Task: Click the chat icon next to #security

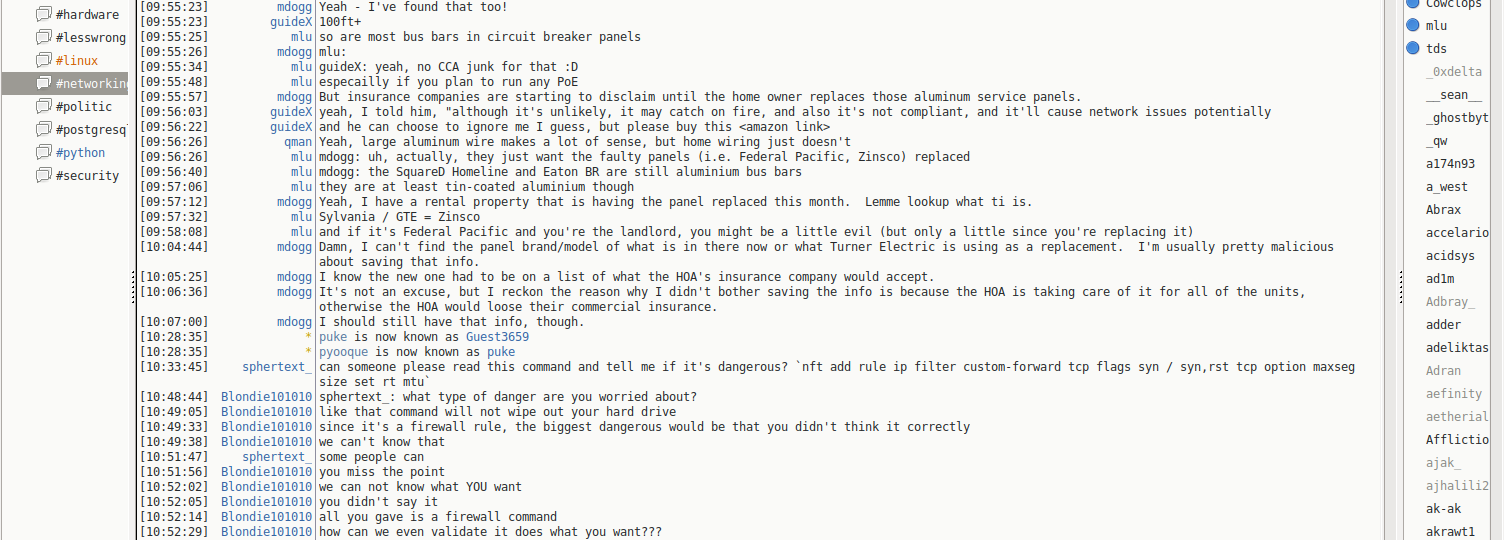Action: click(43, 175)
